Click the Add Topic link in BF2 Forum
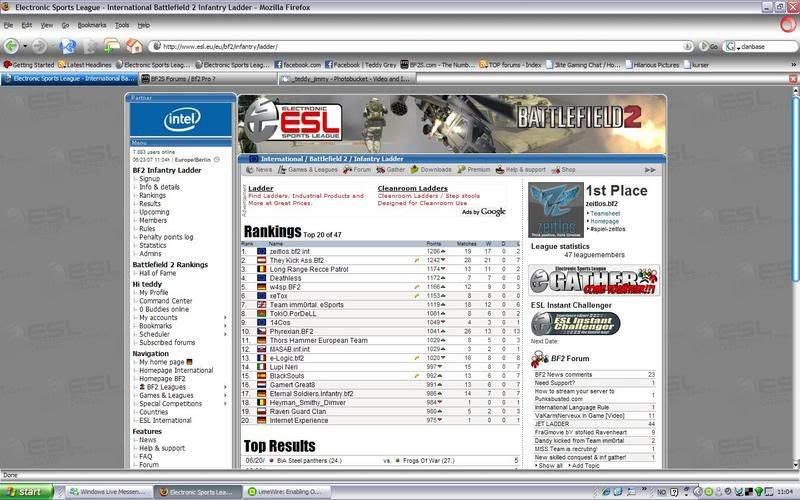The image size is (800, 500). point(586,466)
